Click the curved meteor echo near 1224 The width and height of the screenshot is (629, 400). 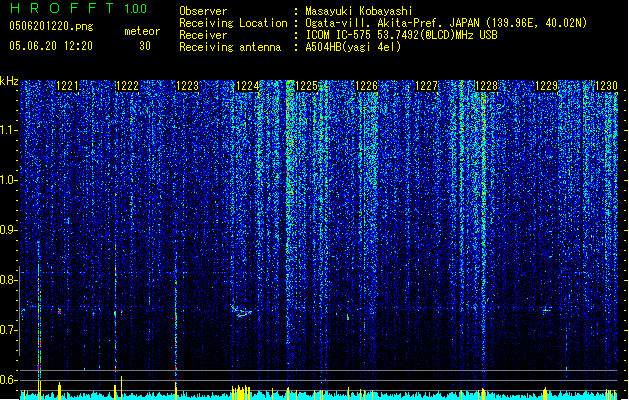coord(241,312)
